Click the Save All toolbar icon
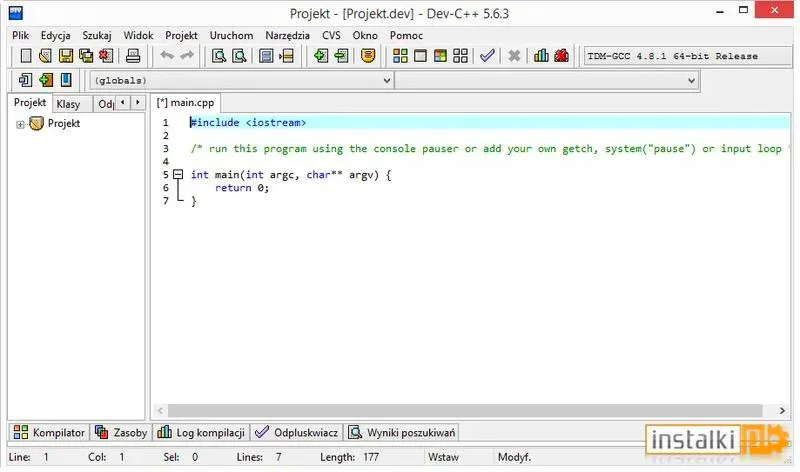The image size is (800, 472). [x=86, y=56]
